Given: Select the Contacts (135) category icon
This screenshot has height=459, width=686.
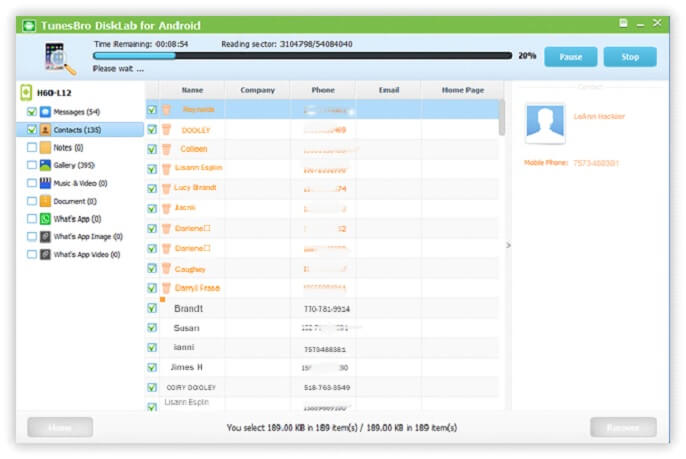Looking at the screenshot, I should pyautogui.click(x=46, y=130).
